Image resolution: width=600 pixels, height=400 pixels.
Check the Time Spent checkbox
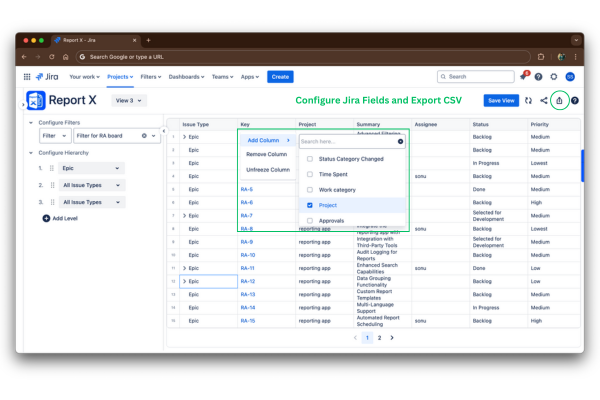point(310,175)
